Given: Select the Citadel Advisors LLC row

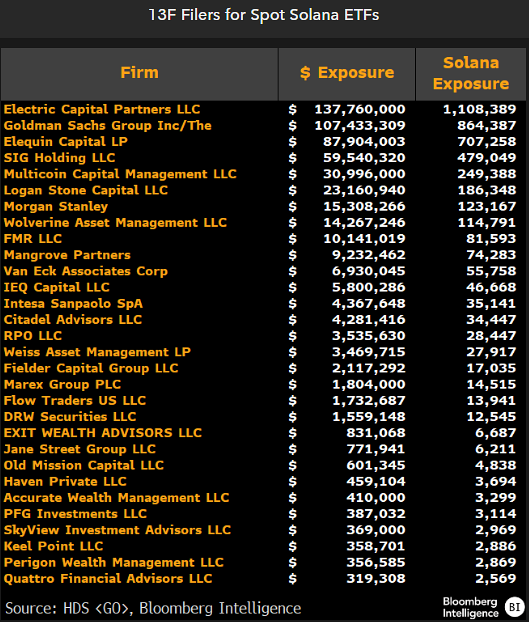Looking at the screenshot, I should [x=264, y=320].
